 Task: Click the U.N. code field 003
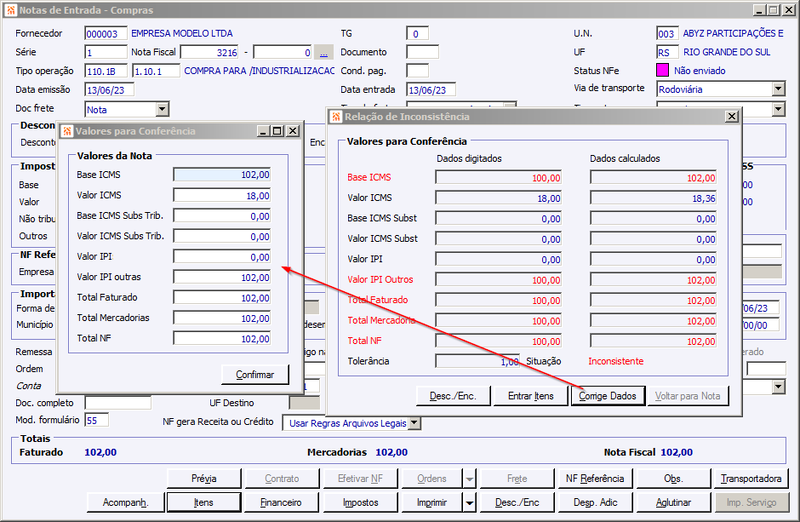click(667, 34)
